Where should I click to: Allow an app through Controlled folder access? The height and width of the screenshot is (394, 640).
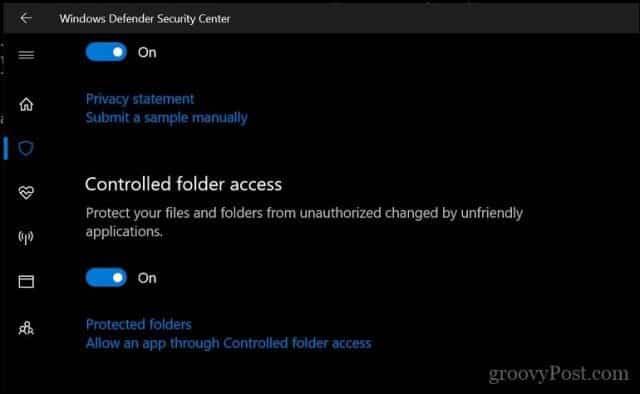[x=229, y=343]
